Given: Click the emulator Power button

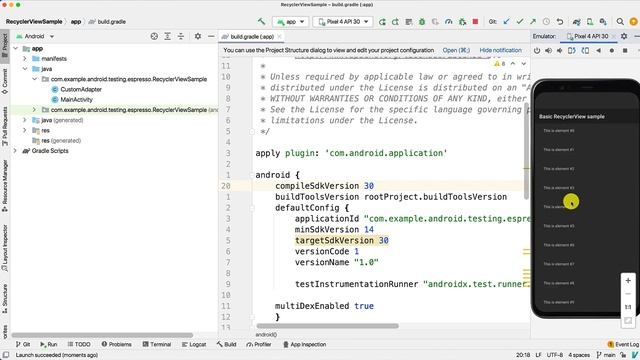Looking at the screenshot, I should (x=537, y=51).
